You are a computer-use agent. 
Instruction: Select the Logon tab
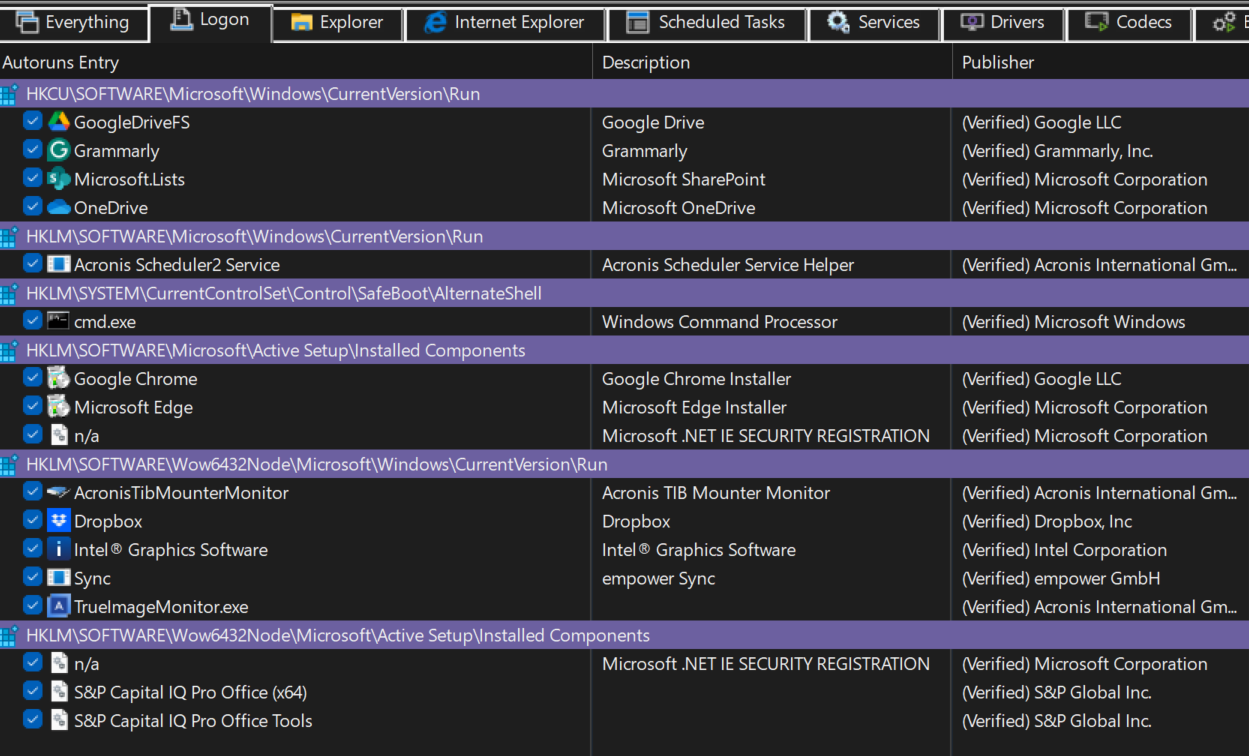coord(210,21)
